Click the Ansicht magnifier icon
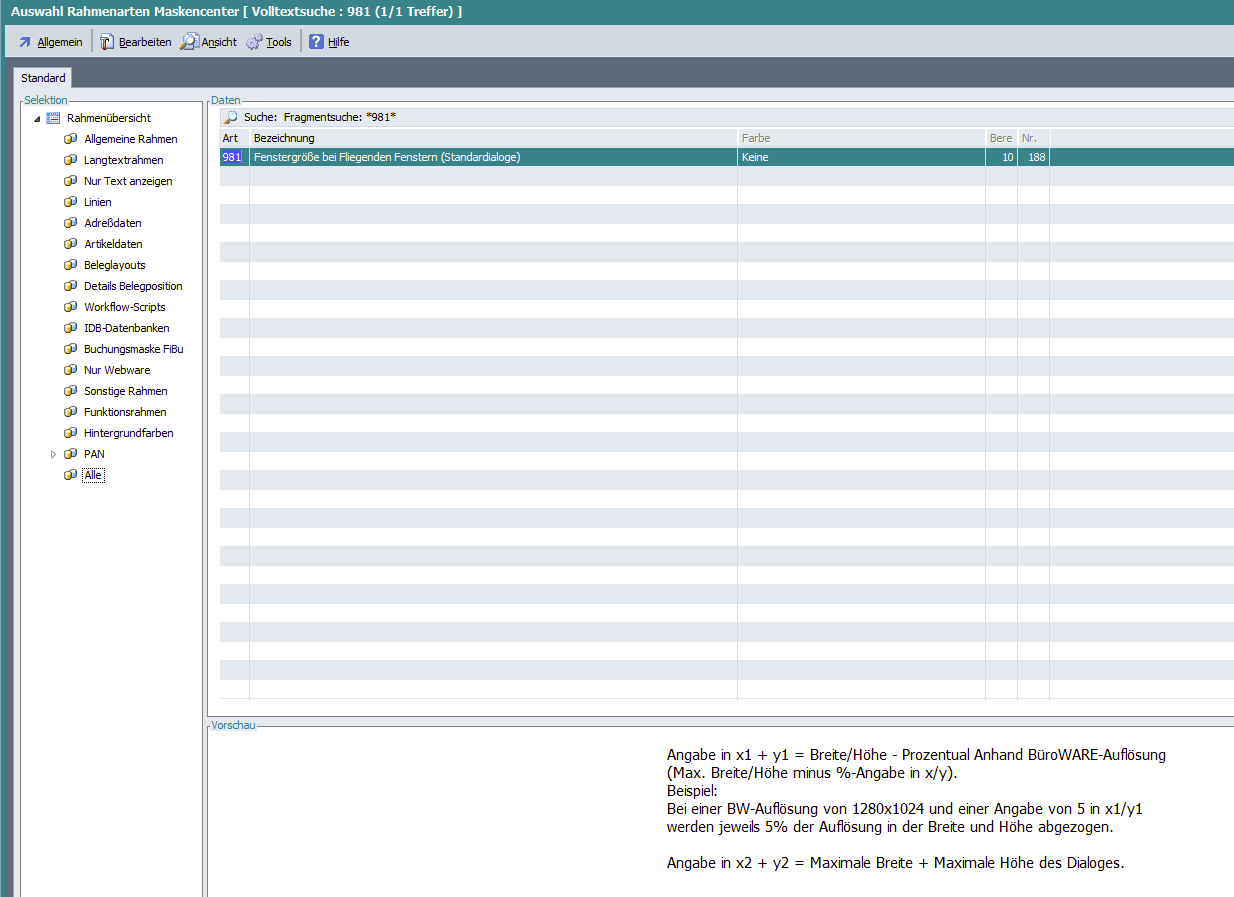This screenshot has width=1234, height=897. pyautogui.click(x=189, y=42)
